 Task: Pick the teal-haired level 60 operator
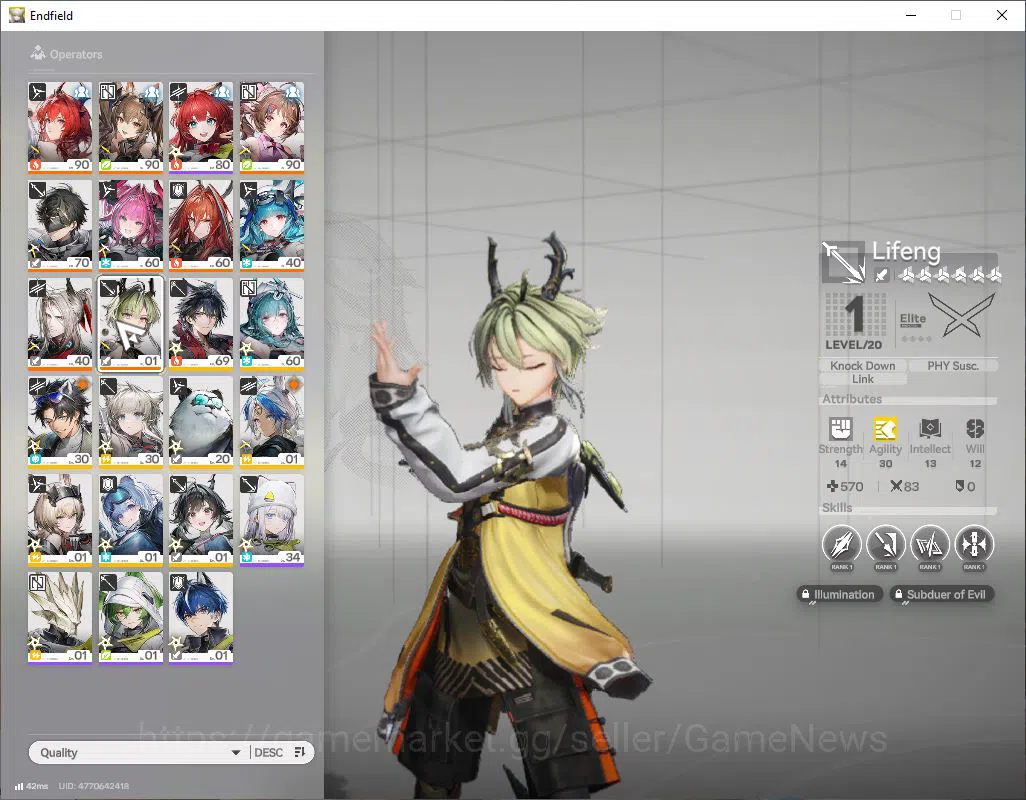point(272,323)
